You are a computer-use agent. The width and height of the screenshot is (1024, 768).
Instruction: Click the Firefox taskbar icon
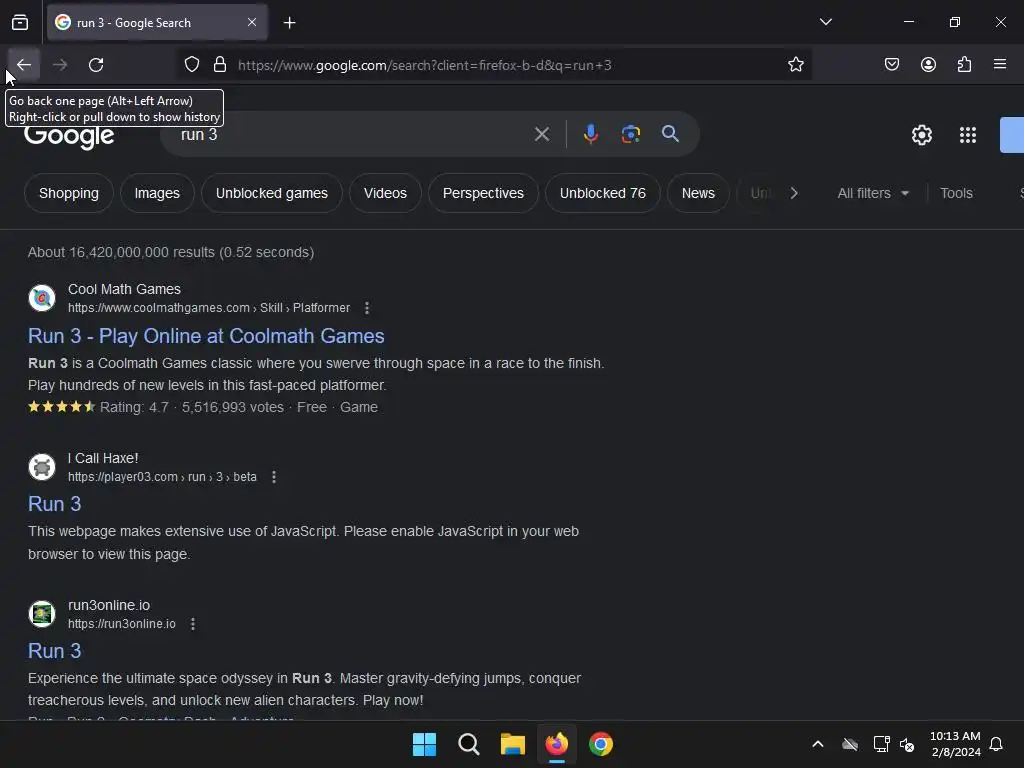556,744
